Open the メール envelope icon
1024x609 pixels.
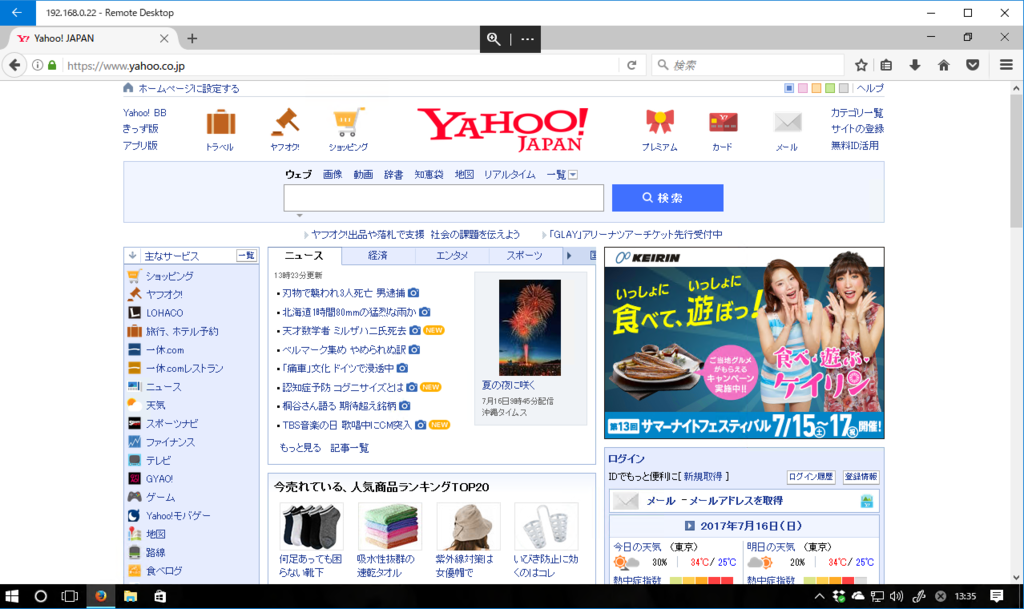tap(787, 122)
